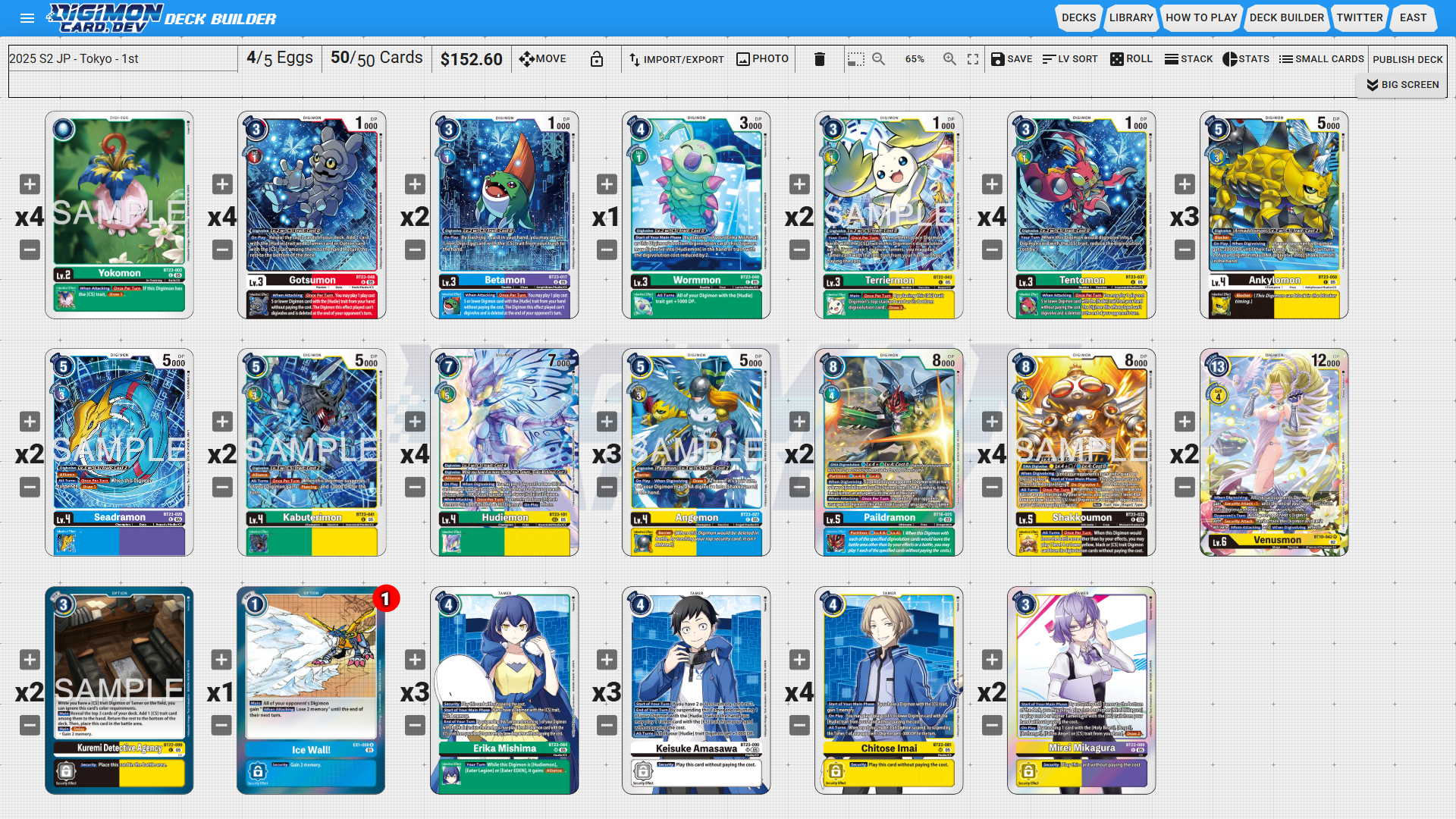The width and height of the screenshot is (1456, 819).
Task: Click the zoom in magnifier
Action: pos(949,59)
